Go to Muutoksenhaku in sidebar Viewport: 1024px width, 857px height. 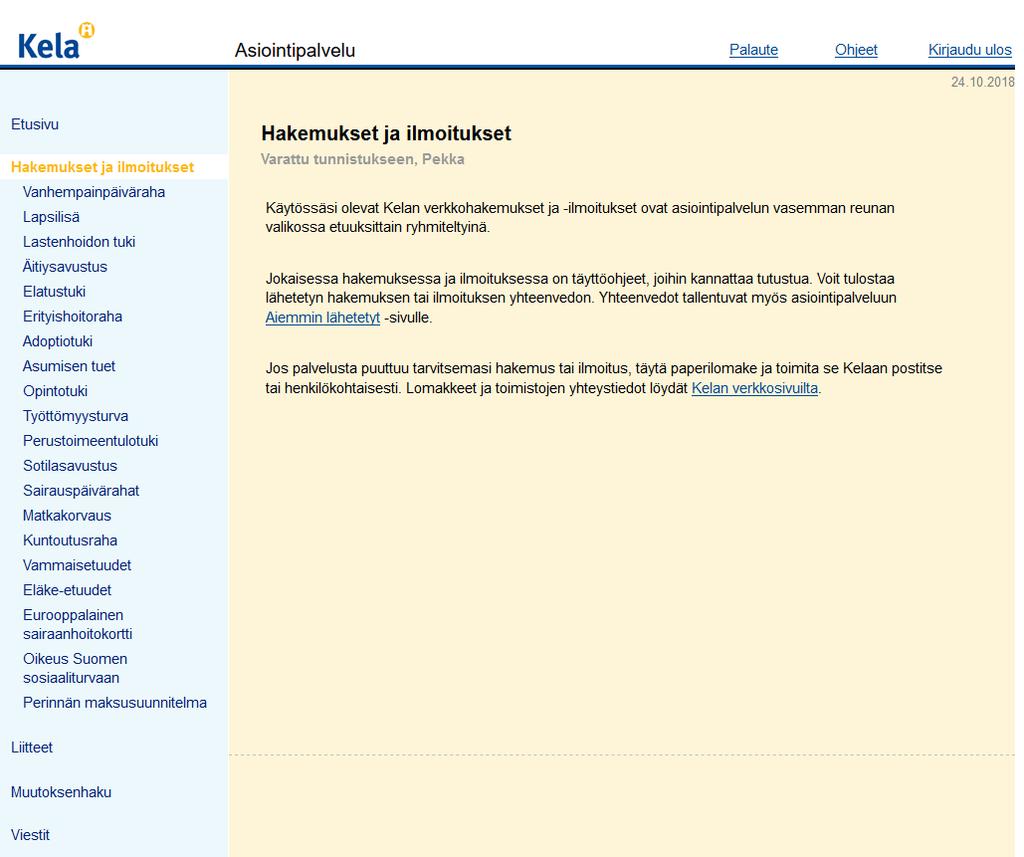pyautogui.click(x=61, y=792)
